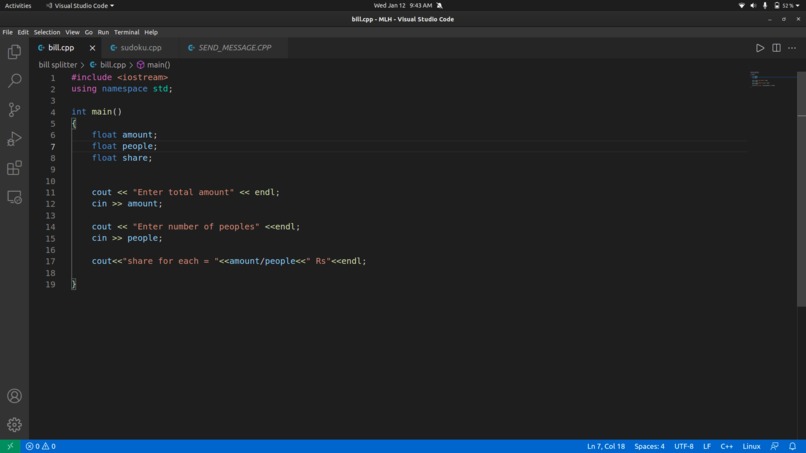Click the editor vertical scrollbar
The image size is (806, 453).
801,189
